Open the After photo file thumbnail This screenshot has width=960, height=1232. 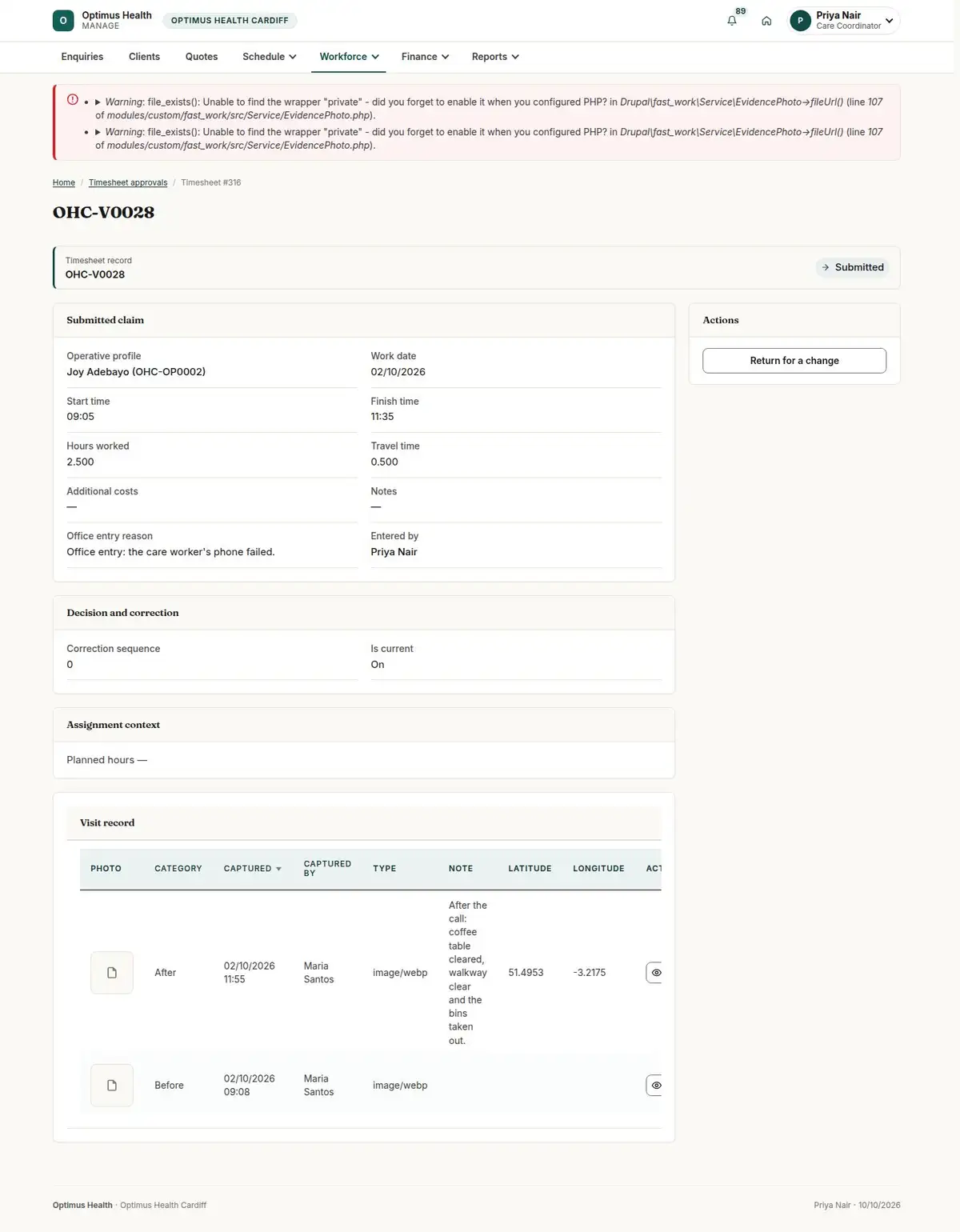pyautogui.click(x=112, y=973)
